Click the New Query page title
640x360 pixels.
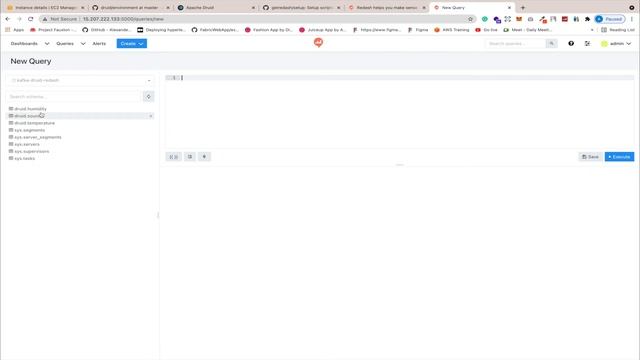(31, 61)
